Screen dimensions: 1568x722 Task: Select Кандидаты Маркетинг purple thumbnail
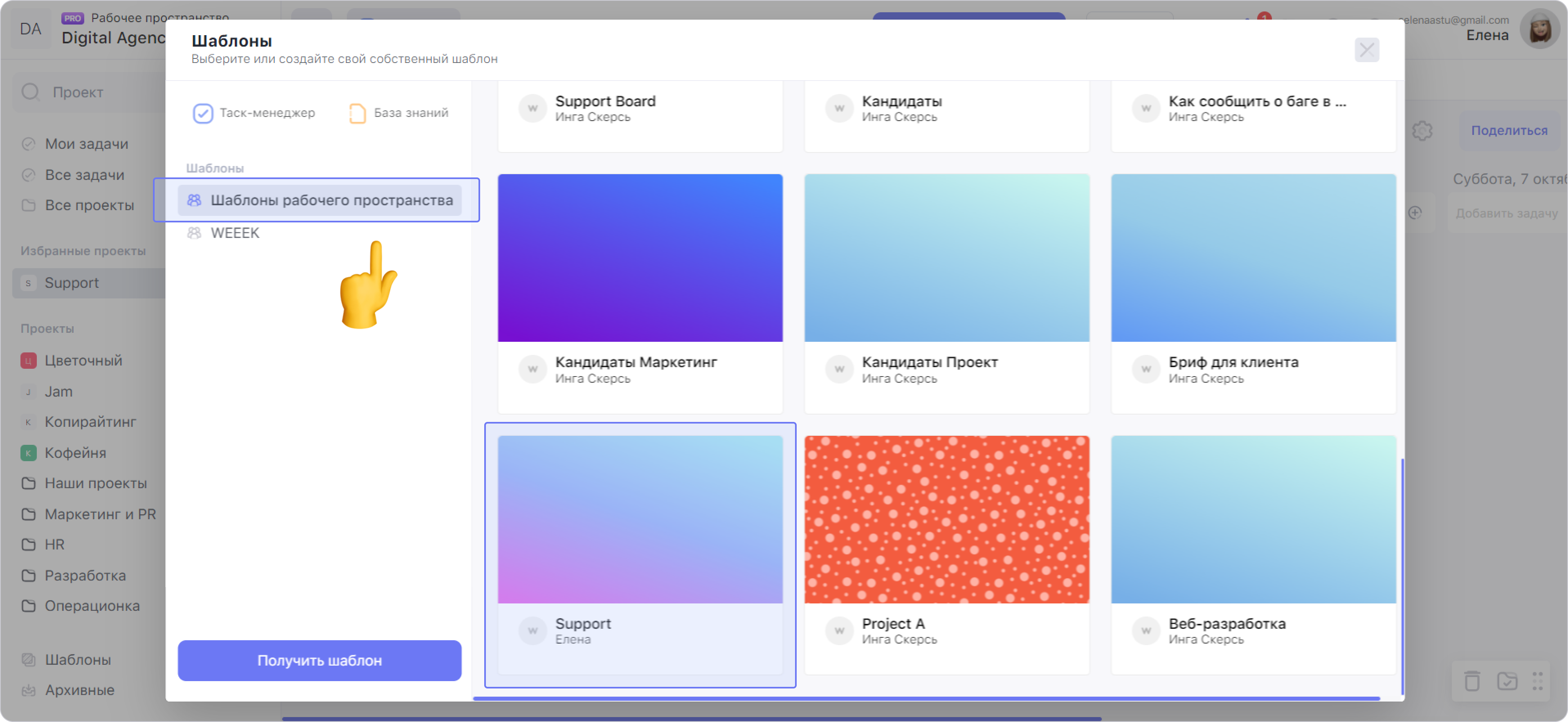pos(640,258)
